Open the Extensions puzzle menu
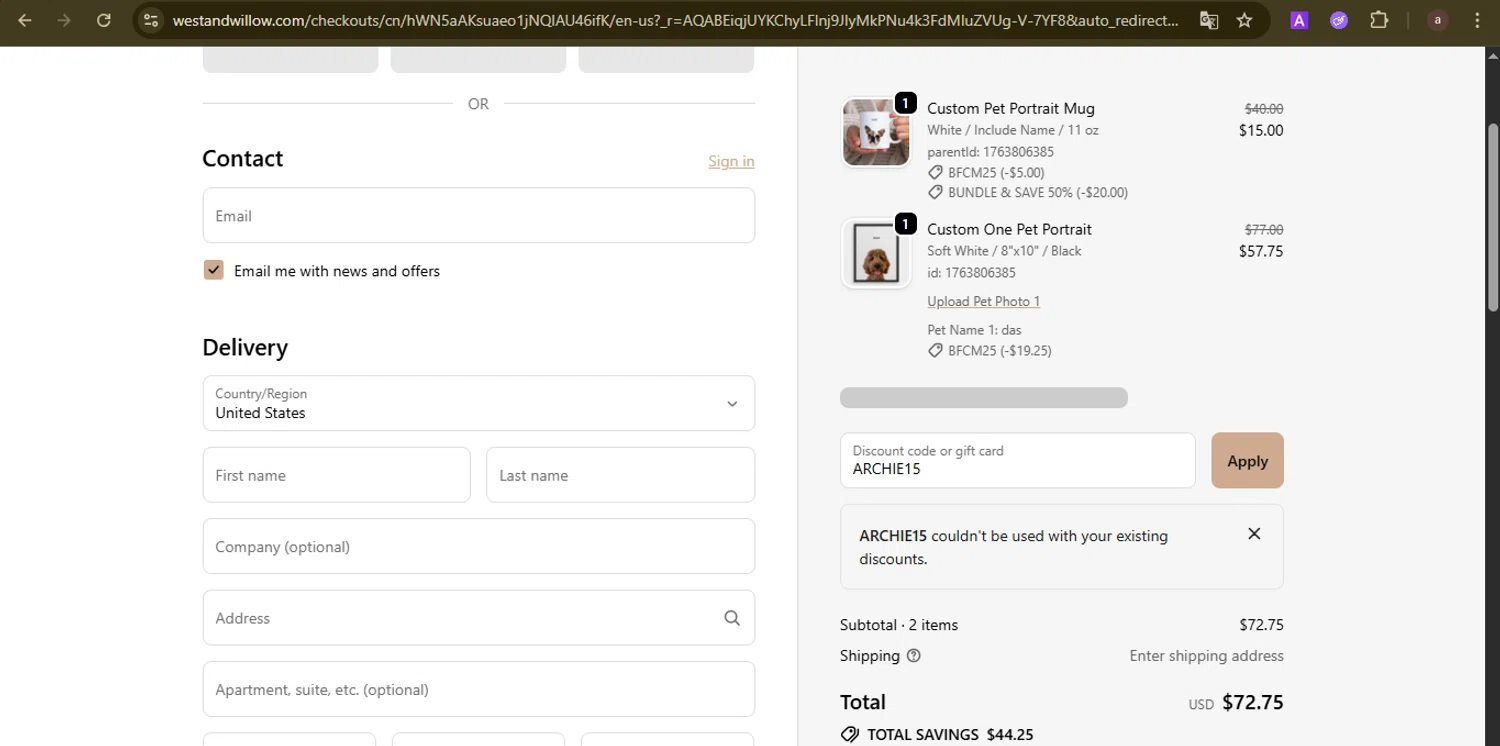Screen dimensions: 1500x746 1379,20
